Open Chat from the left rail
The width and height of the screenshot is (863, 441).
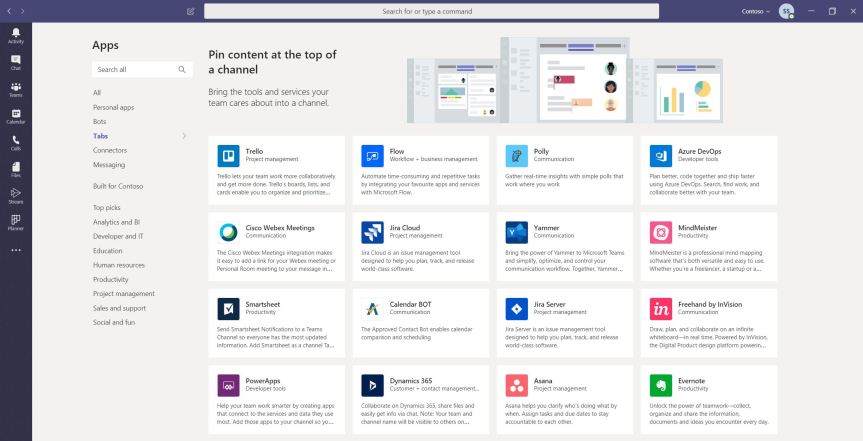coord(15,62)
